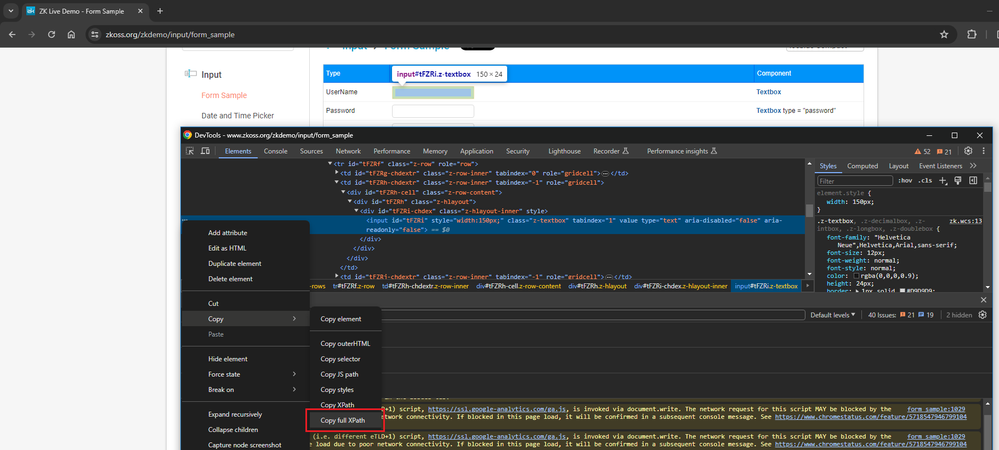Reload the page using refresh icon
The width and height of the screenshot is (999, 450).
[x=51, y=34]
